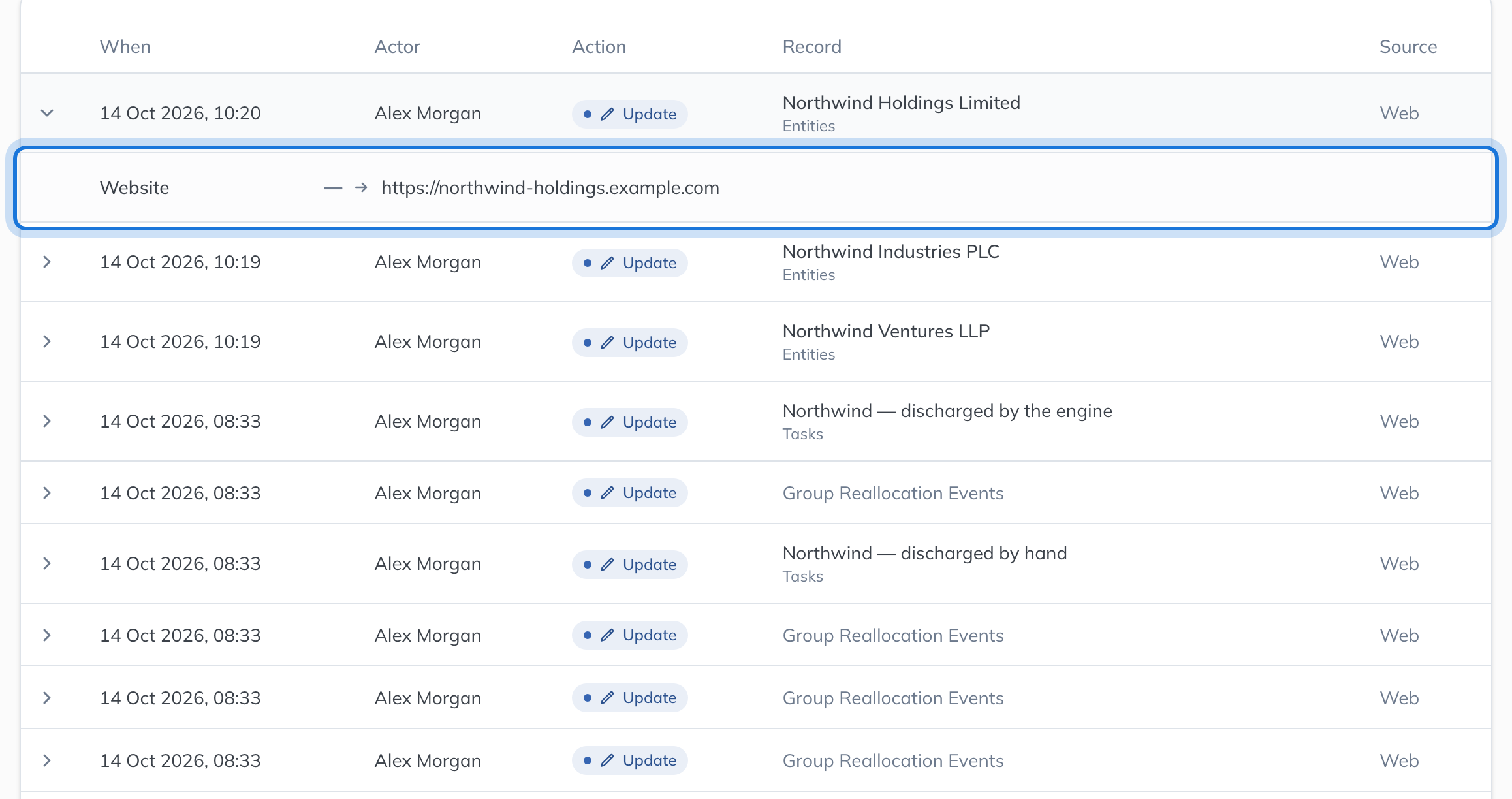The height and width of the screenshot is (799, 1512).
Task: Click Entities label under Northwind Ventures LLP
Action: 809,354
